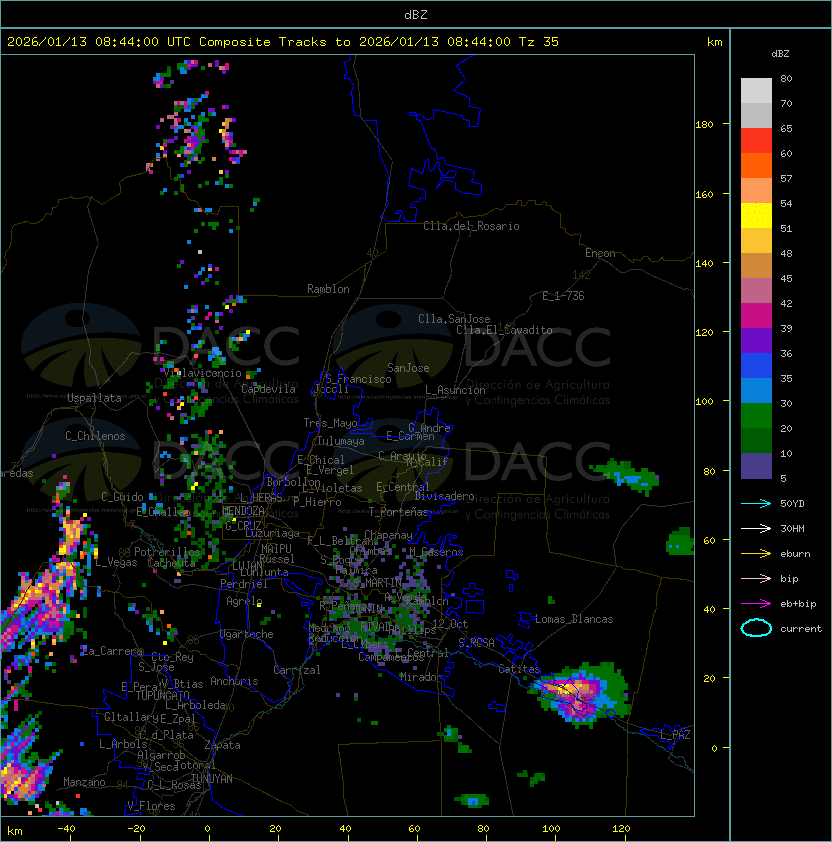Pick the orange swatch between 60 and 57
This screenshot has height=842, width=832.
tap(756, 165)
